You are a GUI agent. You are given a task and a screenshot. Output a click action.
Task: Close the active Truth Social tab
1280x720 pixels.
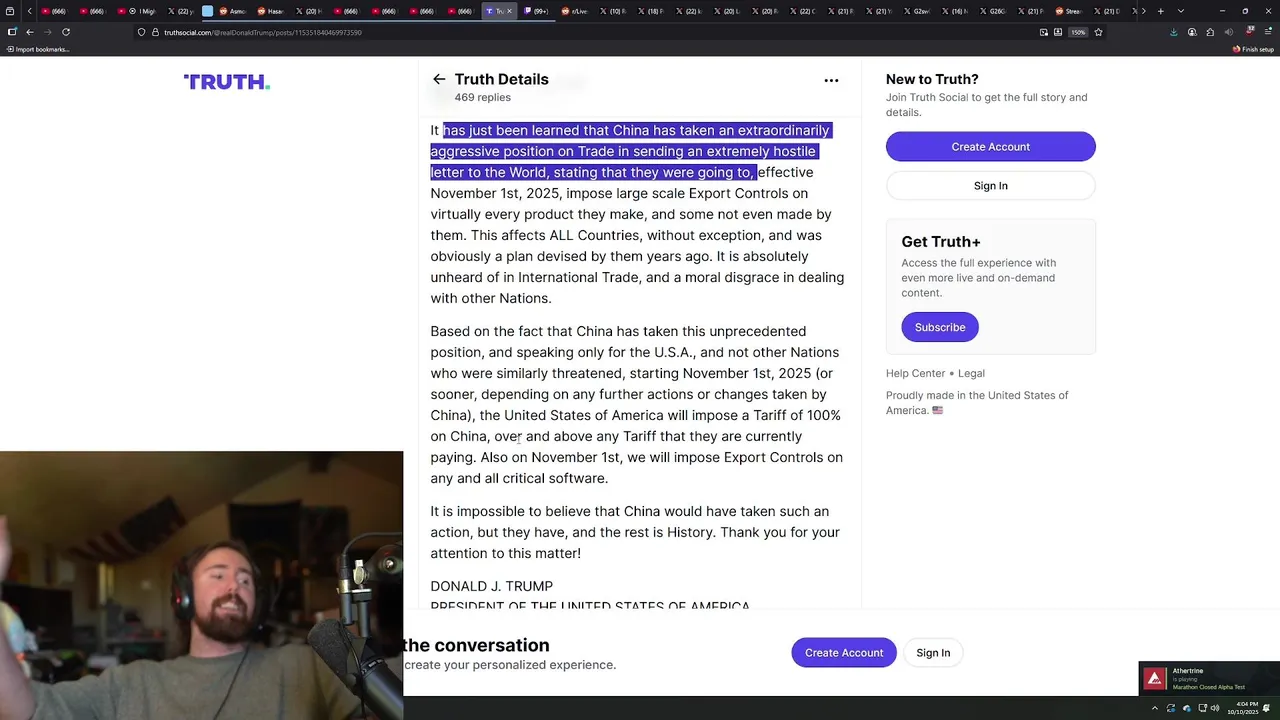tap(510, 11)
